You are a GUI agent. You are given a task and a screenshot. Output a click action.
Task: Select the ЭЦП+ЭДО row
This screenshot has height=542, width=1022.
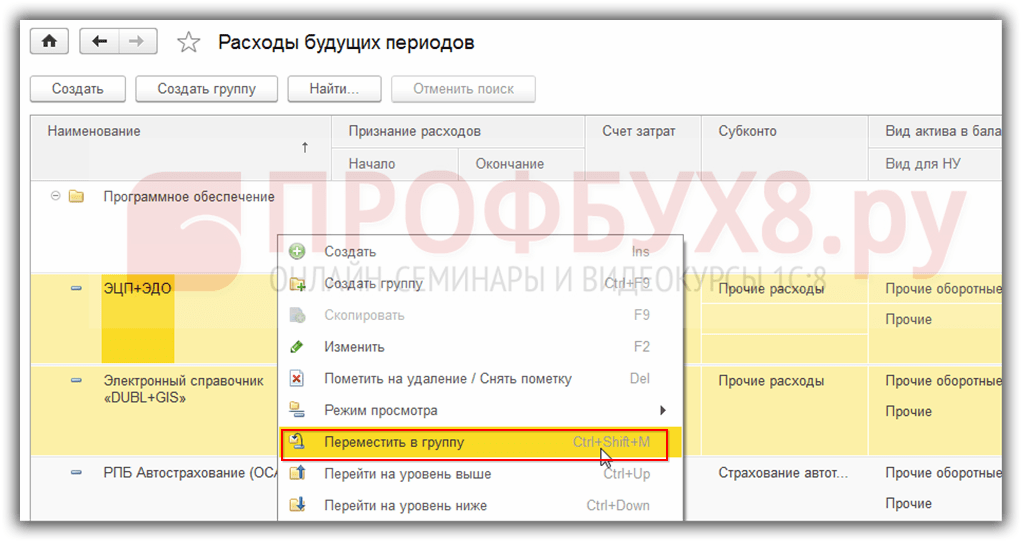138,289
